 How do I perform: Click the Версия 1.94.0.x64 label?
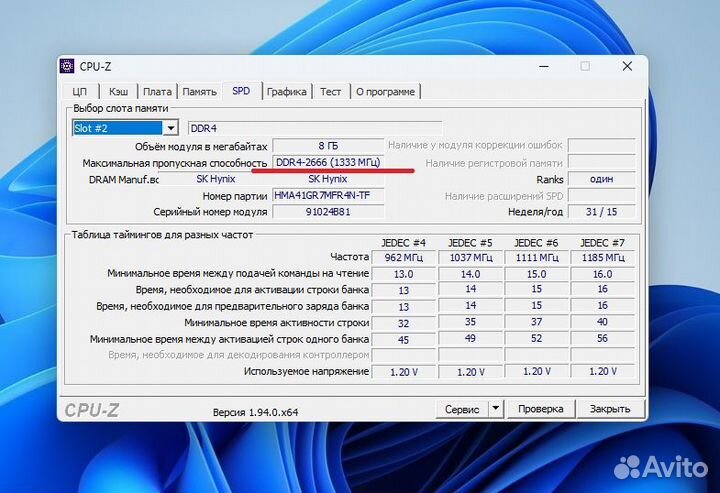point(255,412)
